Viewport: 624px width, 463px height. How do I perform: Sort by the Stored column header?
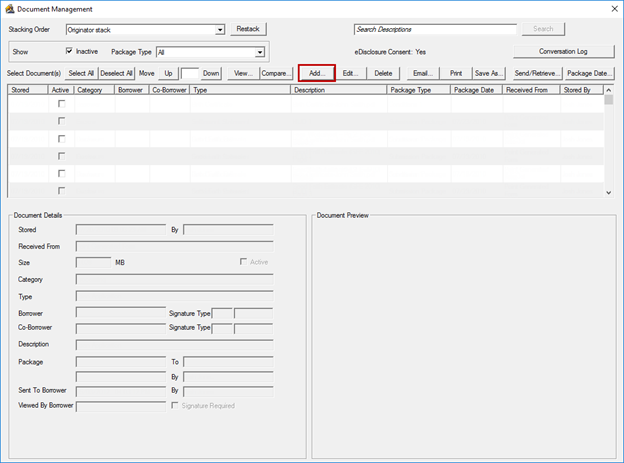28,90
